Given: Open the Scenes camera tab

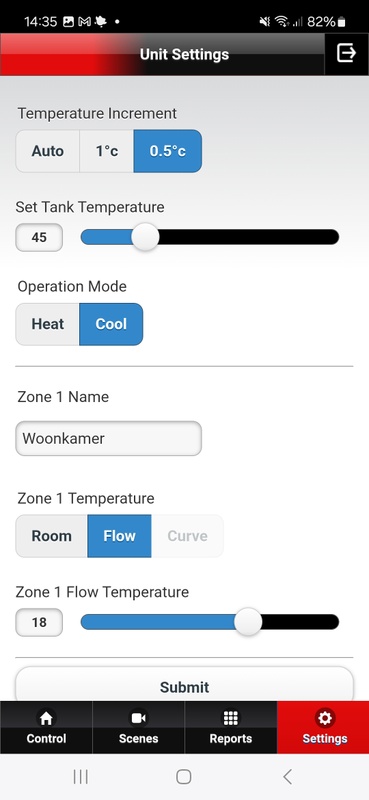Looking at the screenshot, I should (138, 727).
